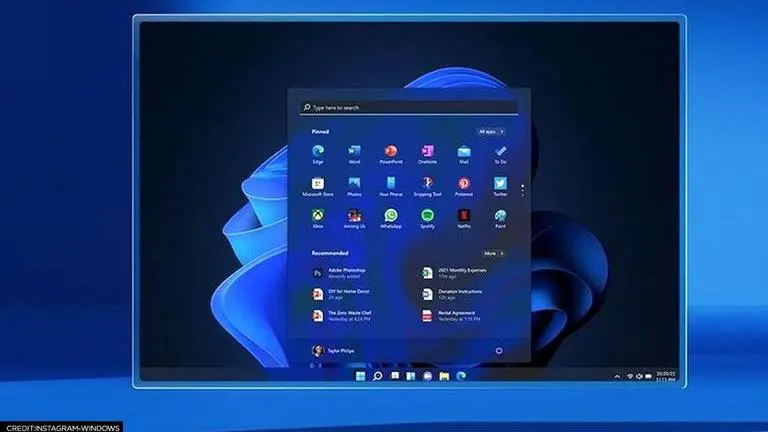Open the Xbox pinned app
This screenshot has height=432, width=768.
318,218
